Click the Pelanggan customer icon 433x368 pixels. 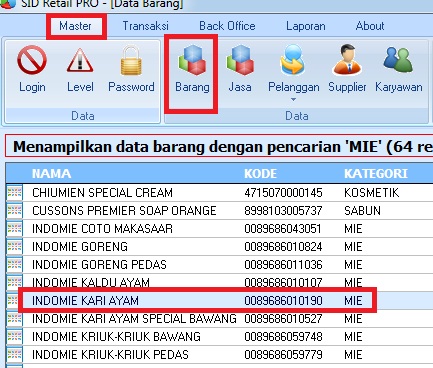(293, 60)
